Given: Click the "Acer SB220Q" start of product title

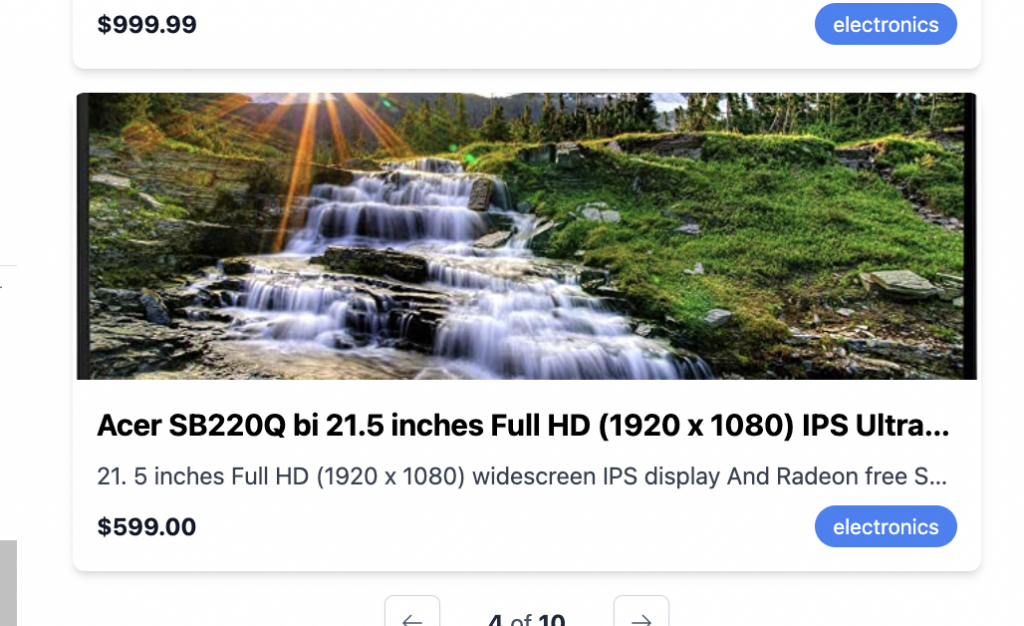Looking at the screenshot, I should [x=191, y=426].
